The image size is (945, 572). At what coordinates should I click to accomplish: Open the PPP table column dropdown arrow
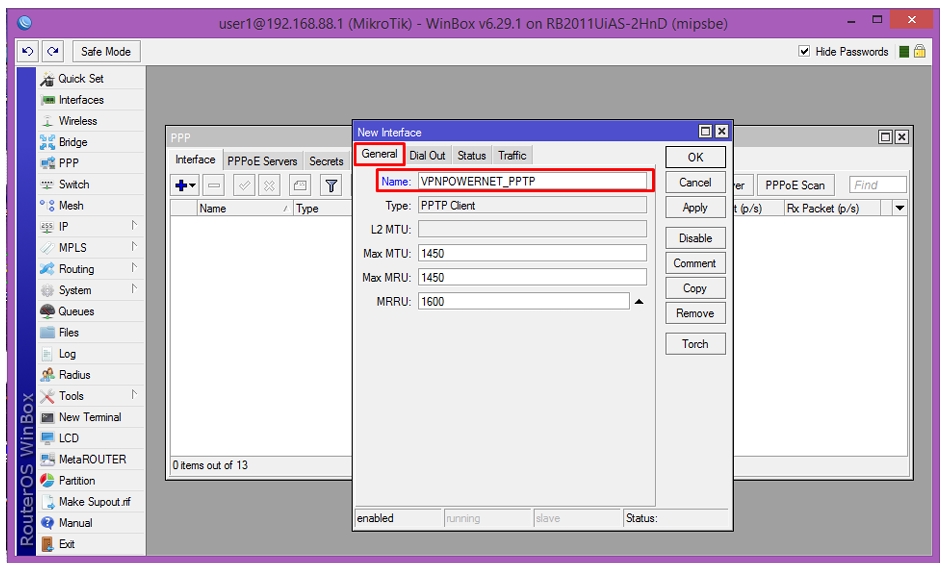click(900, 208)
